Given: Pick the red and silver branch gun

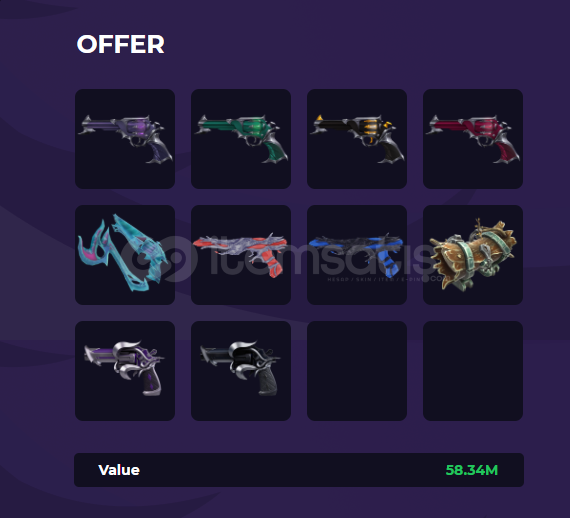Looking at the screenshot, I should 241,254.
